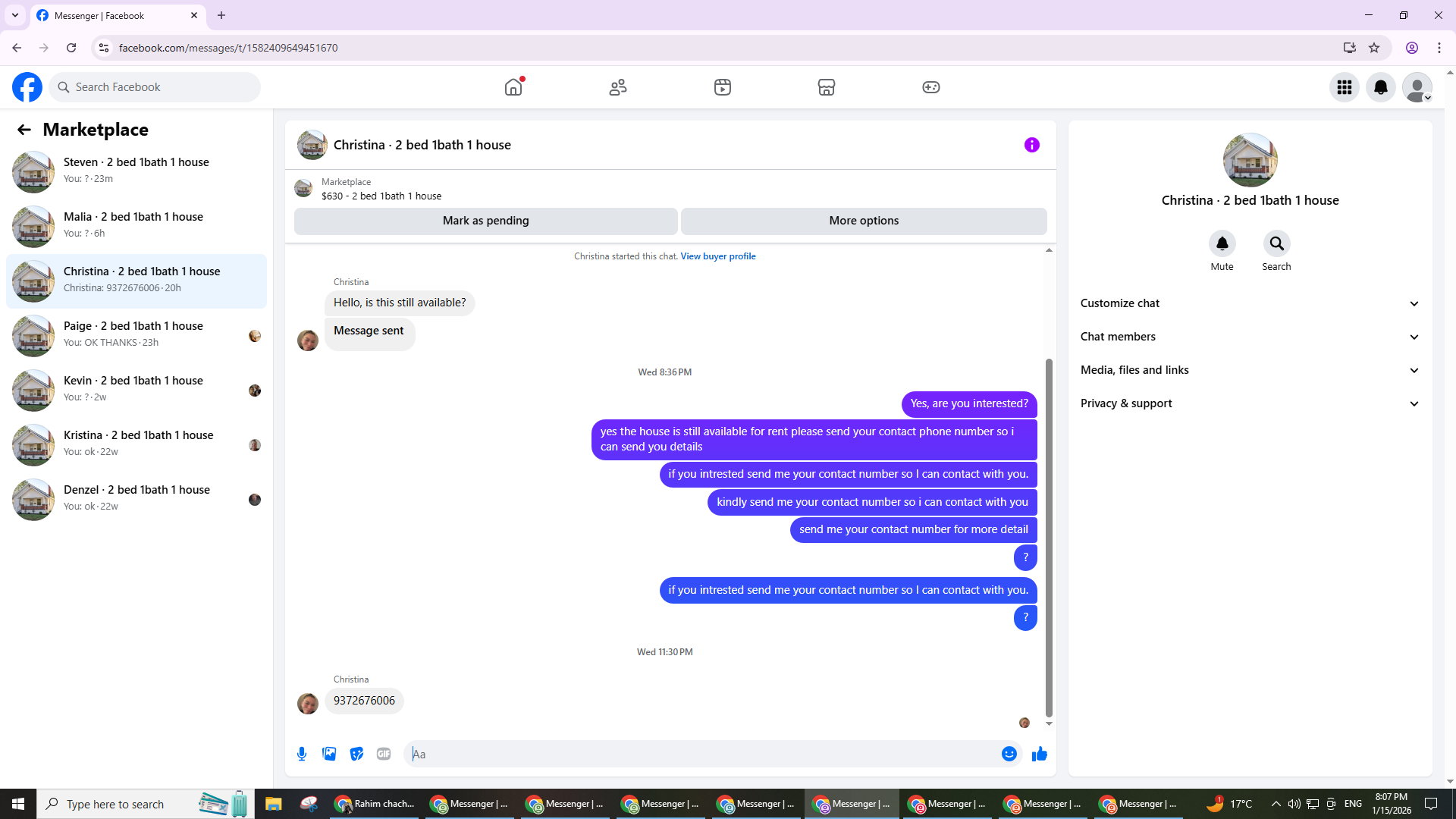The image size is (1456, 819).
Task: Send a thumbs-up like
Action: pos(1040,754)
